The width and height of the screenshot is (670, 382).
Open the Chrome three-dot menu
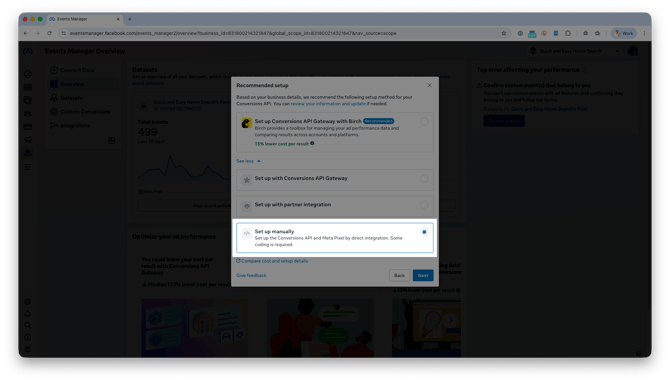[644, 33]
